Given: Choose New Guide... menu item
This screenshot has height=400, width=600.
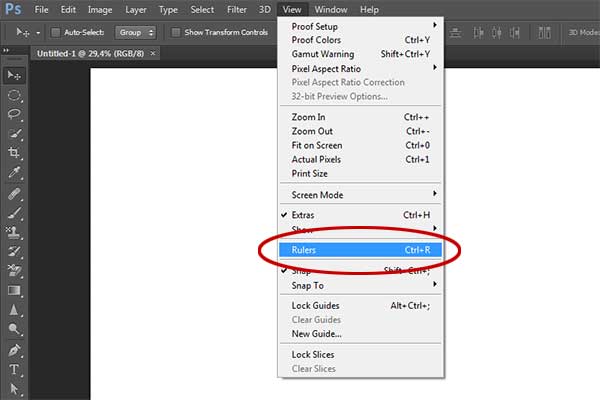Looking at the screenshot, I should (360, 334).
